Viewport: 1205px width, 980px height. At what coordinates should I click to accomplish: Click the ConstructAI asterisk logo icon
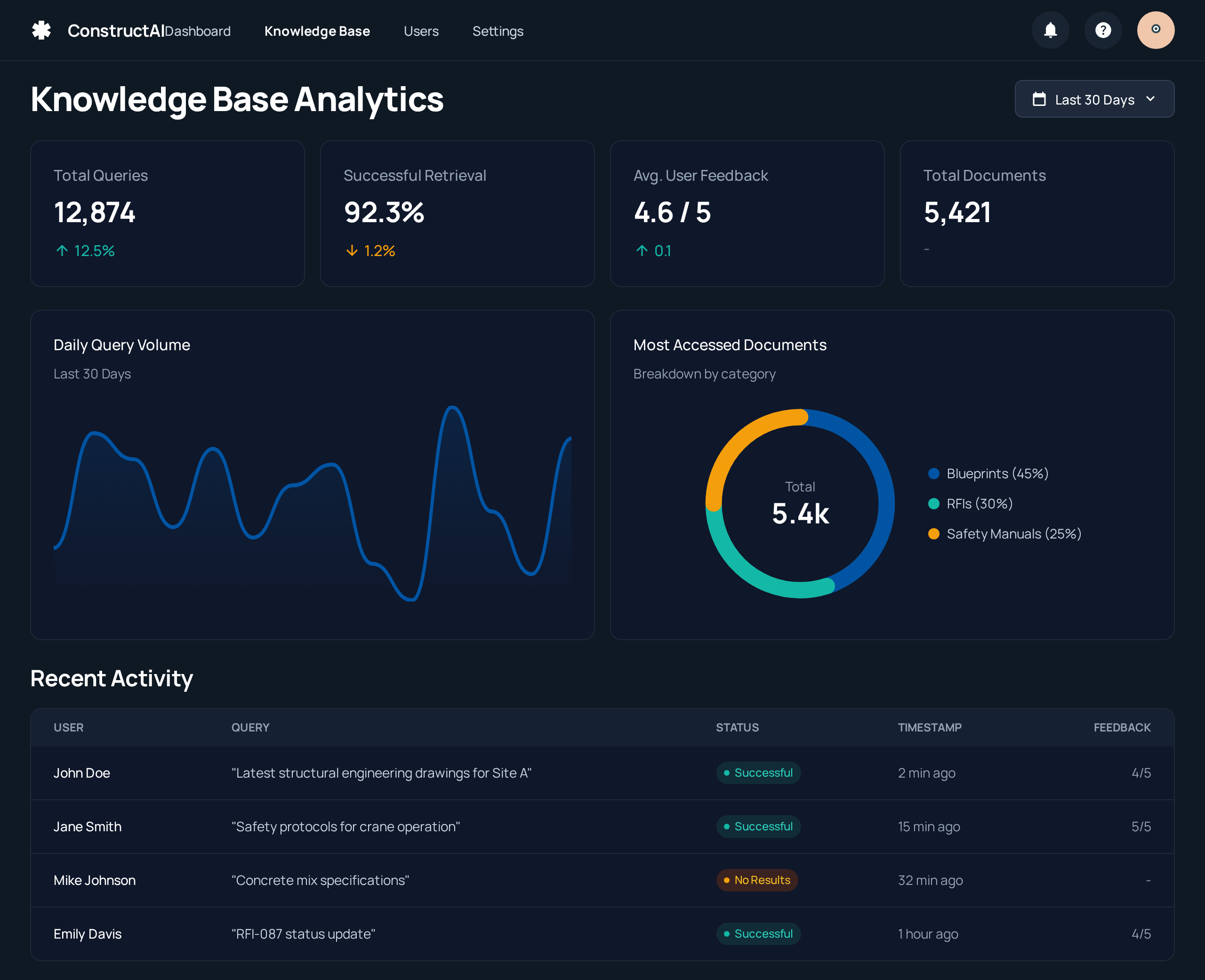[x=41, y=31]
